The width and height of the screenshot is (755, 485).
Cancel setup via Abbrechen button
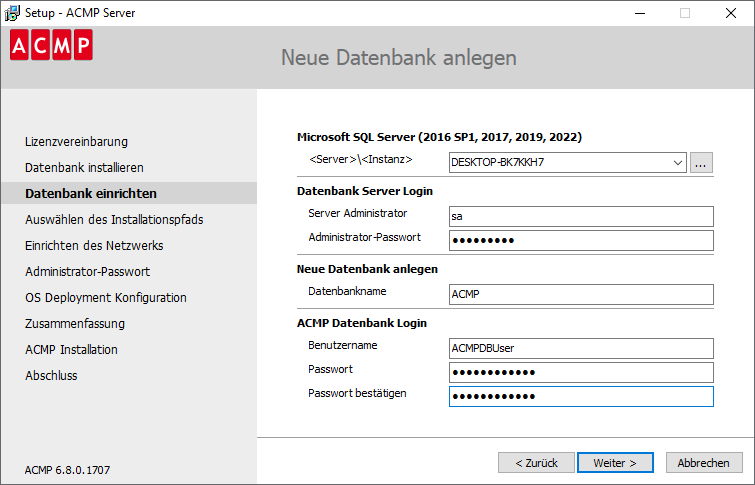pyautogui.click(x=704, y=463)
